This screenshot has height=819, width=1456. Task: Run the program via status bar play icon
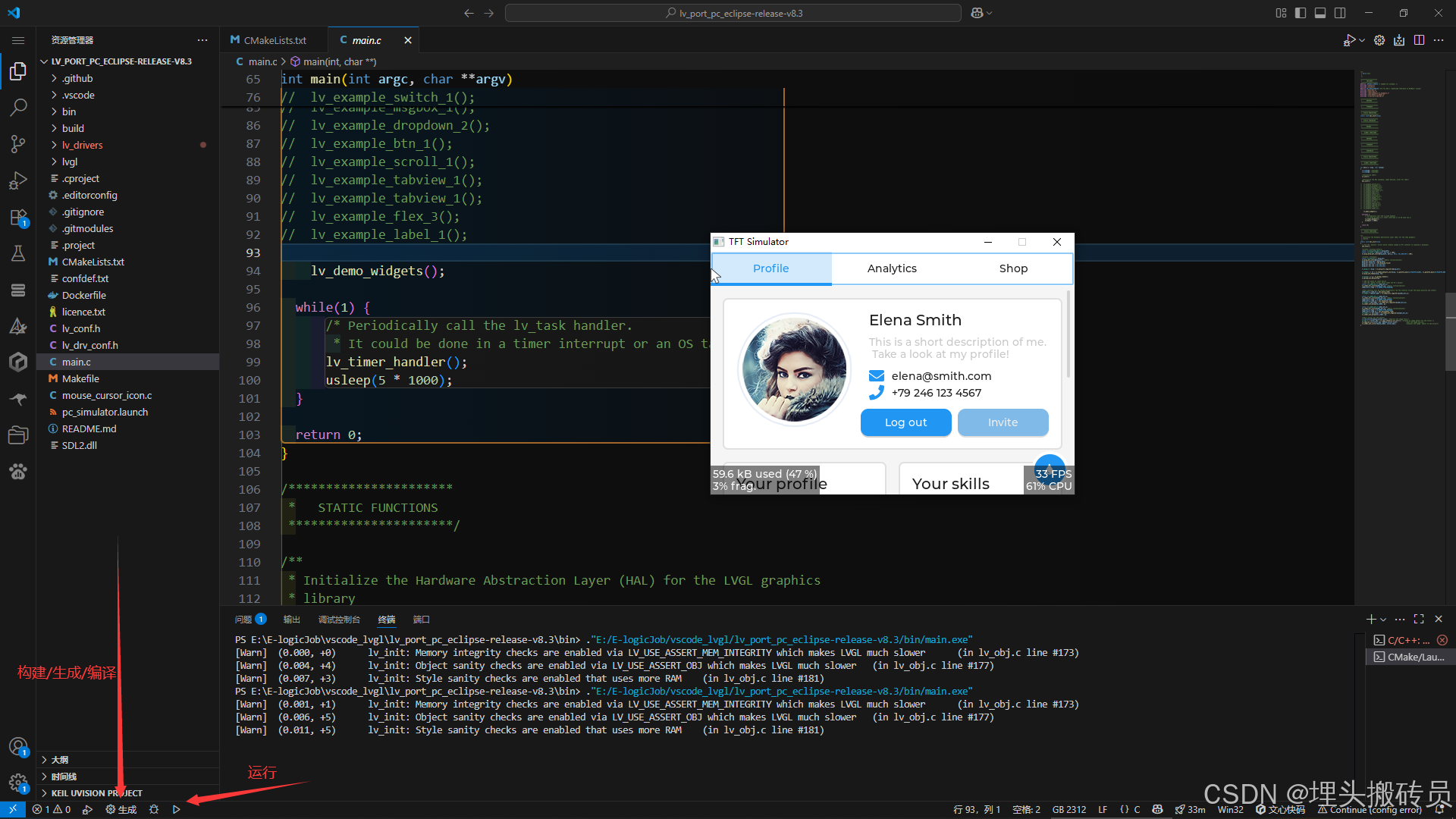[177, 809]
